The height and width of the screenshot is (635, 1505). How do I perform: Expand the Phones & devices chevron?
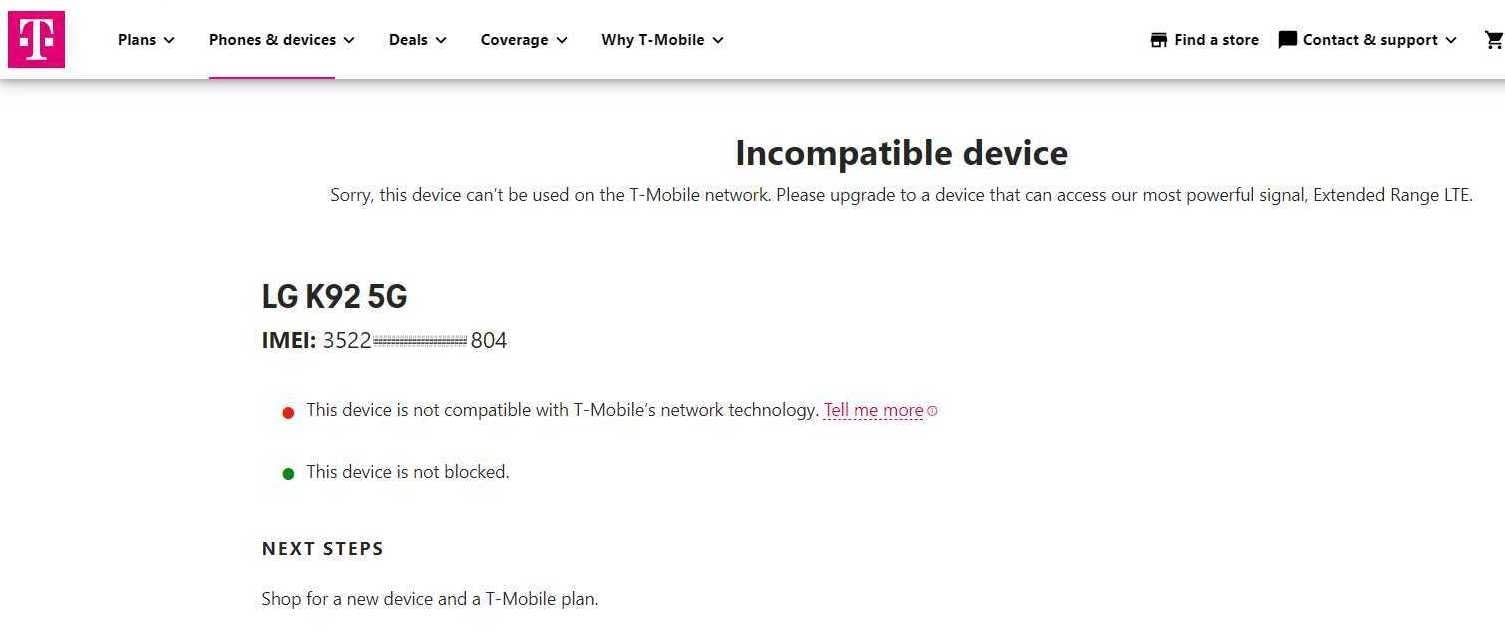[349, 40]
